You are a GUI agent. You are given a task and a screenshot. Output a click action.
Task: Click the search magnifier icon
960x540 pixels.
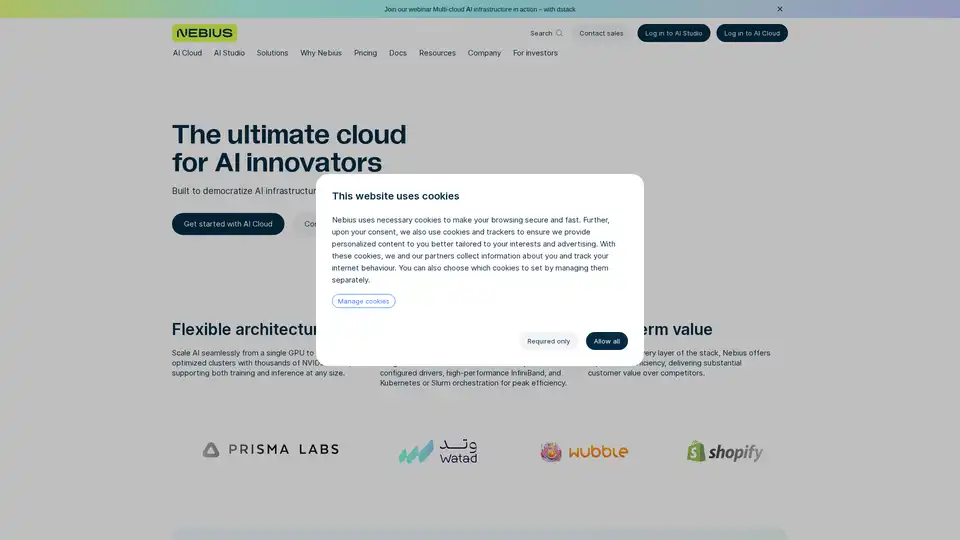[559, 33]
